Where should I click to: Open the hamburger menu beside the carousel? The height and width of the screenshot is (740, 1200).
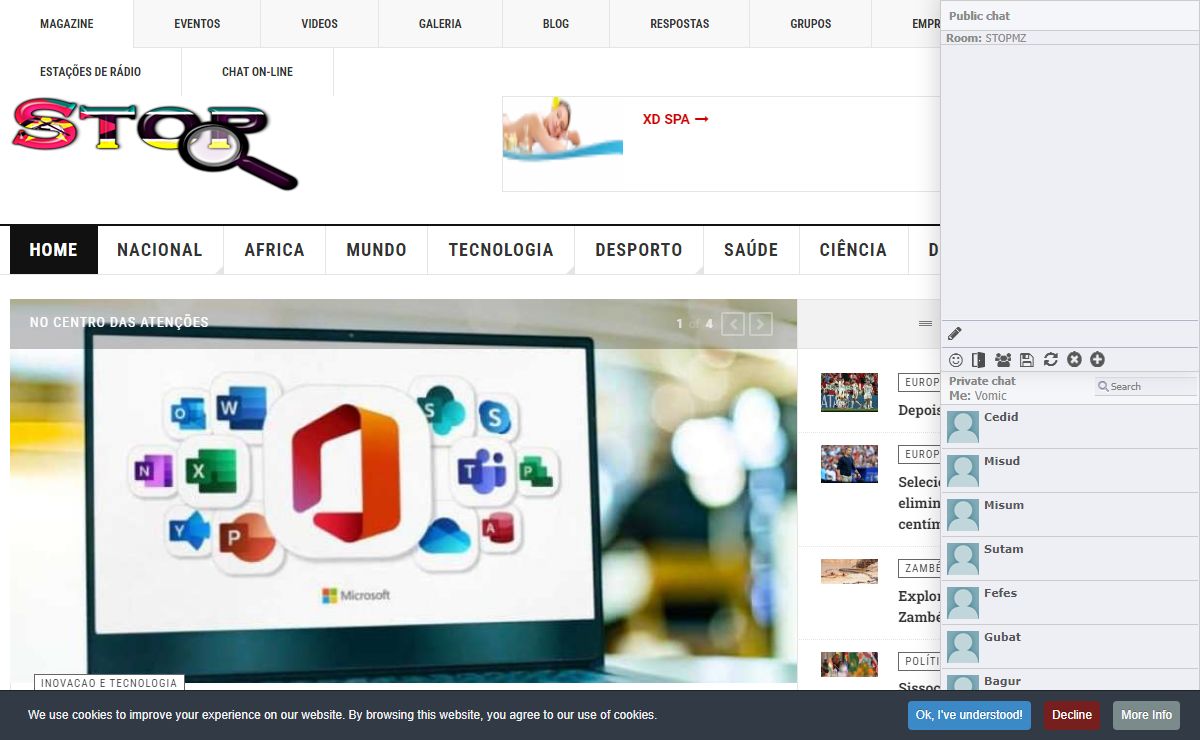925,324
